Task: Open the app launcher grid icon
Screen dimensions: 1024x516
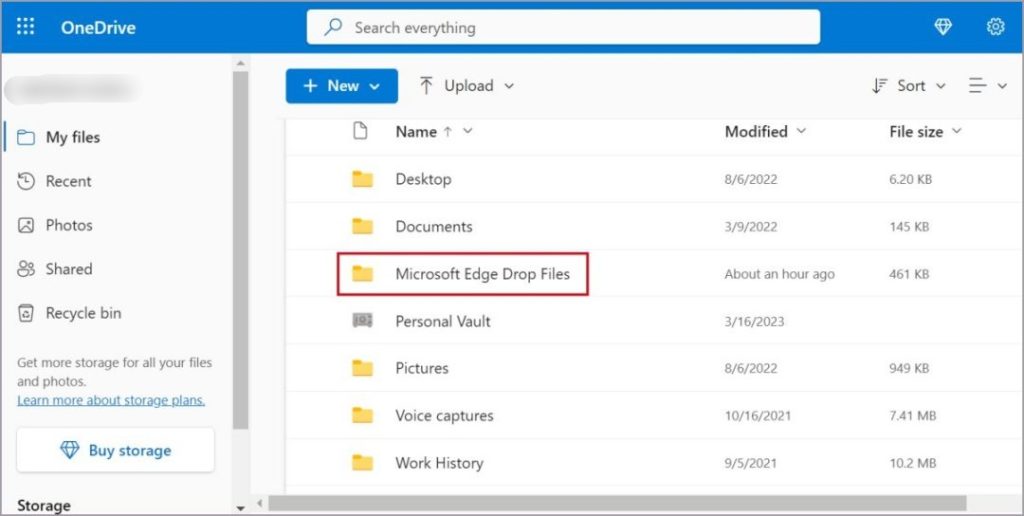Action: pos(25,27)
